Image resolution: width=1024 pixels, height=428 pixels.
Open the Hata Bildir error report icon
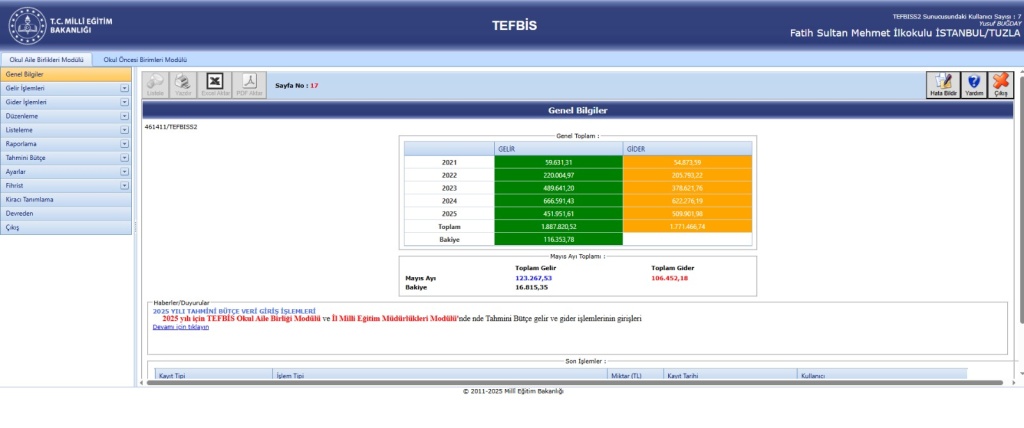tap(941, 85)
